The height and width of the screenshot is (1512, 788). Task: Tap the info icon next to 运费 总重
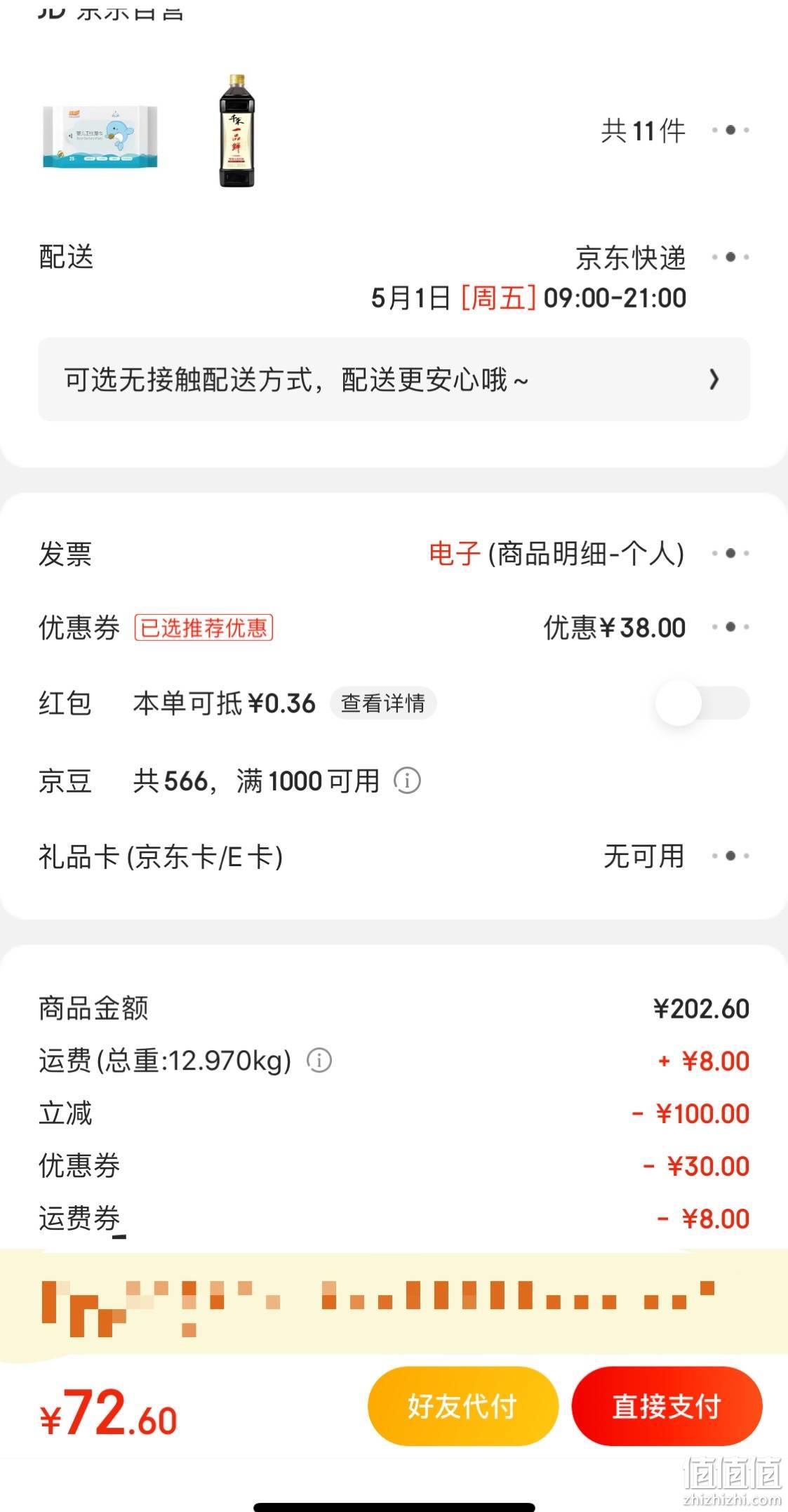click(x=319, y=1060)
